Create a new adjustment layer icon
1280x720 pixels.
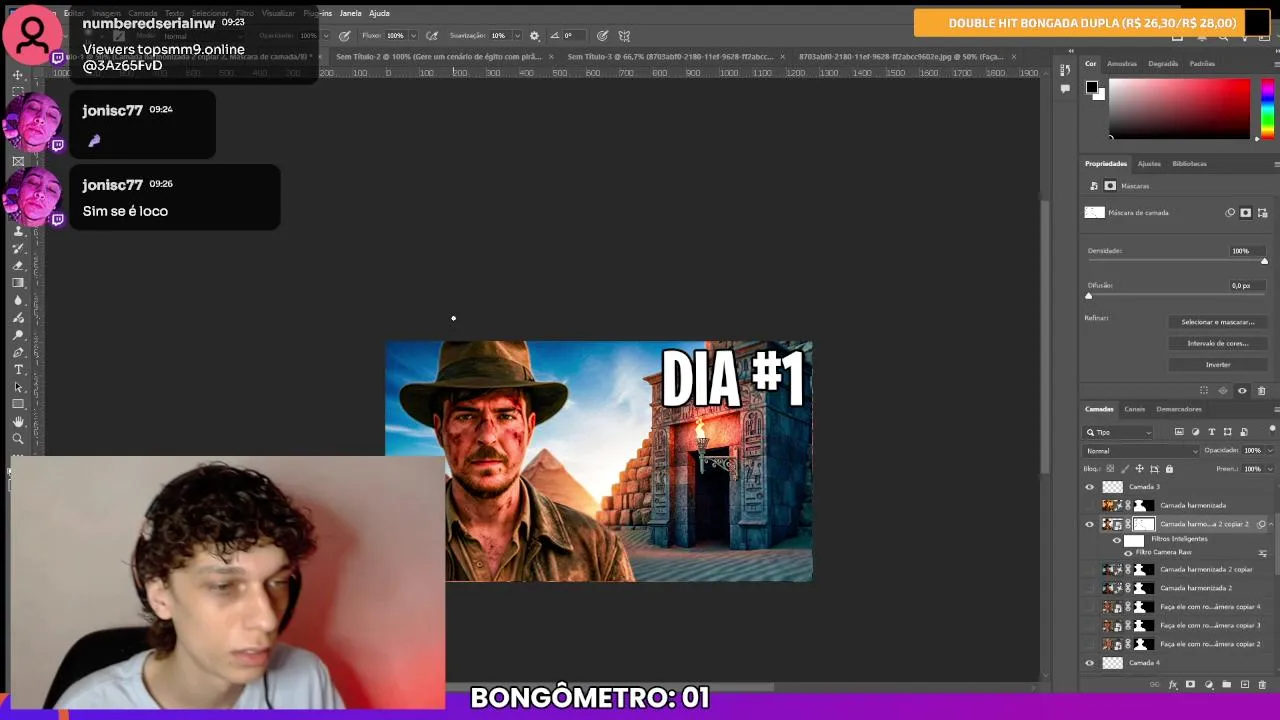tap(1209, 685)
